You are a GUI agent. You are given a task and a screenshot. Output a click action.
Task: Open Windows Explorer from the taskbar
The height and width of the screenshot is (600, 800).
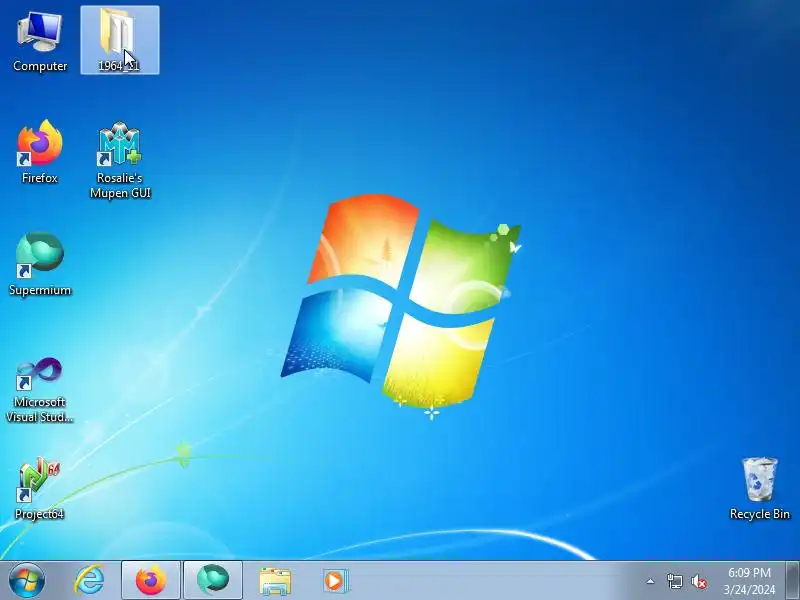(275, 581)
